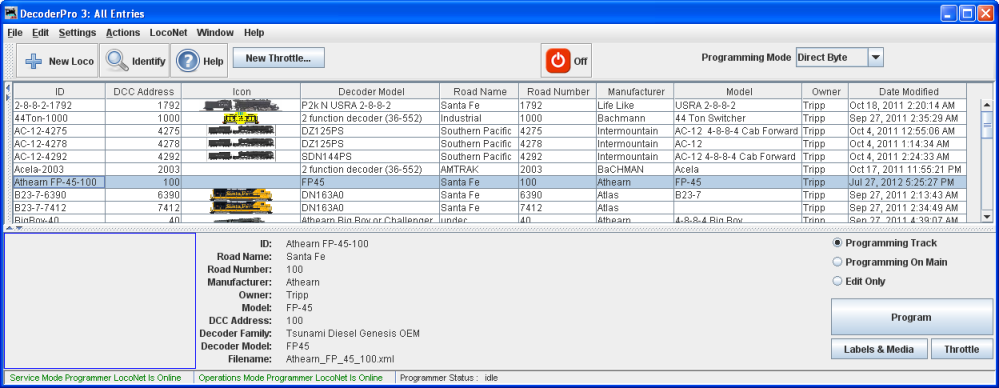The image size is (999, 388).
Task: Click Service Mode Programmer LocoNet status
Action: 96,378
